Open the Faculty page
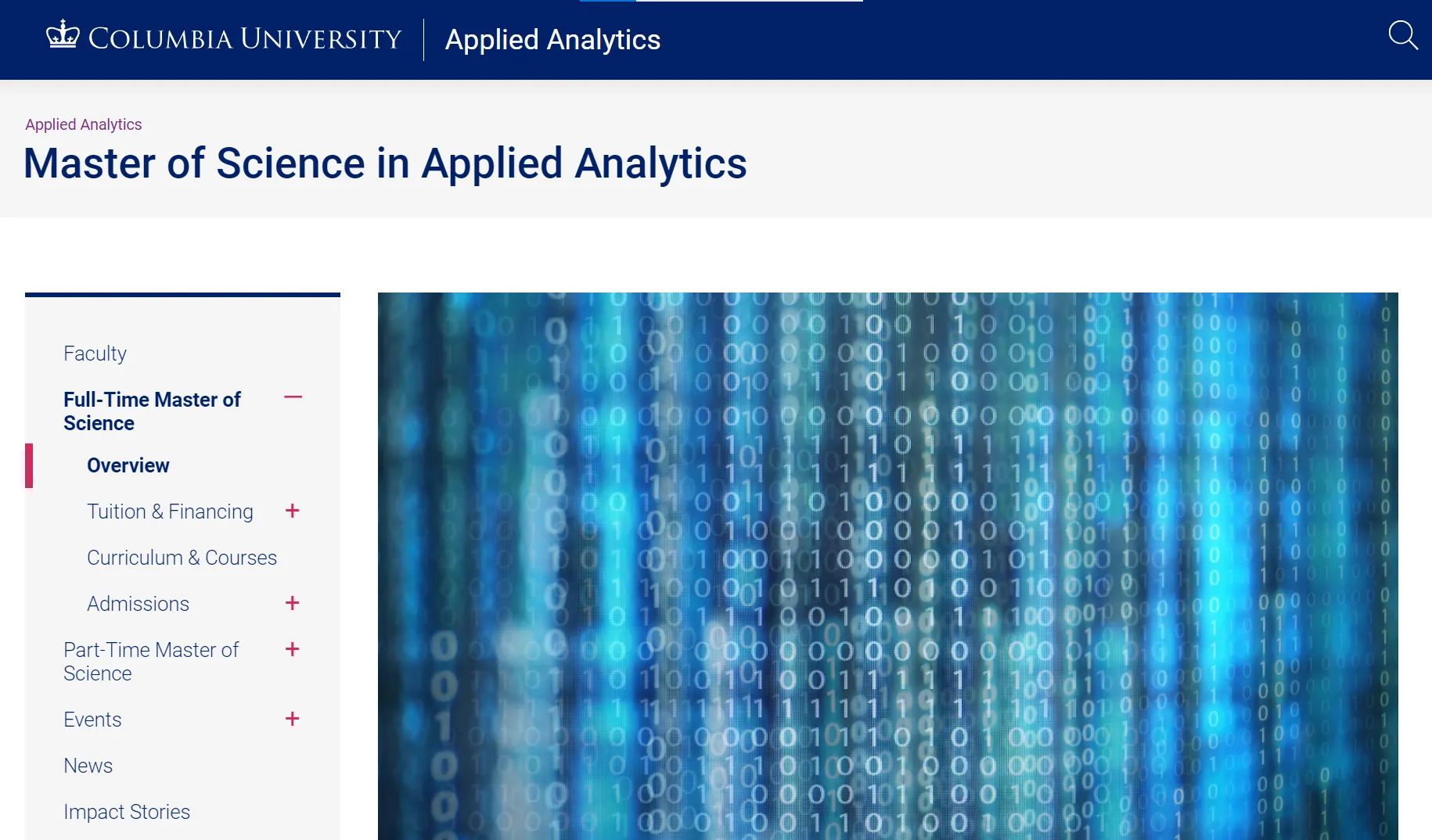Image resolution: width=1432 pixels, height=840 pixels. (x=95, y=354)
